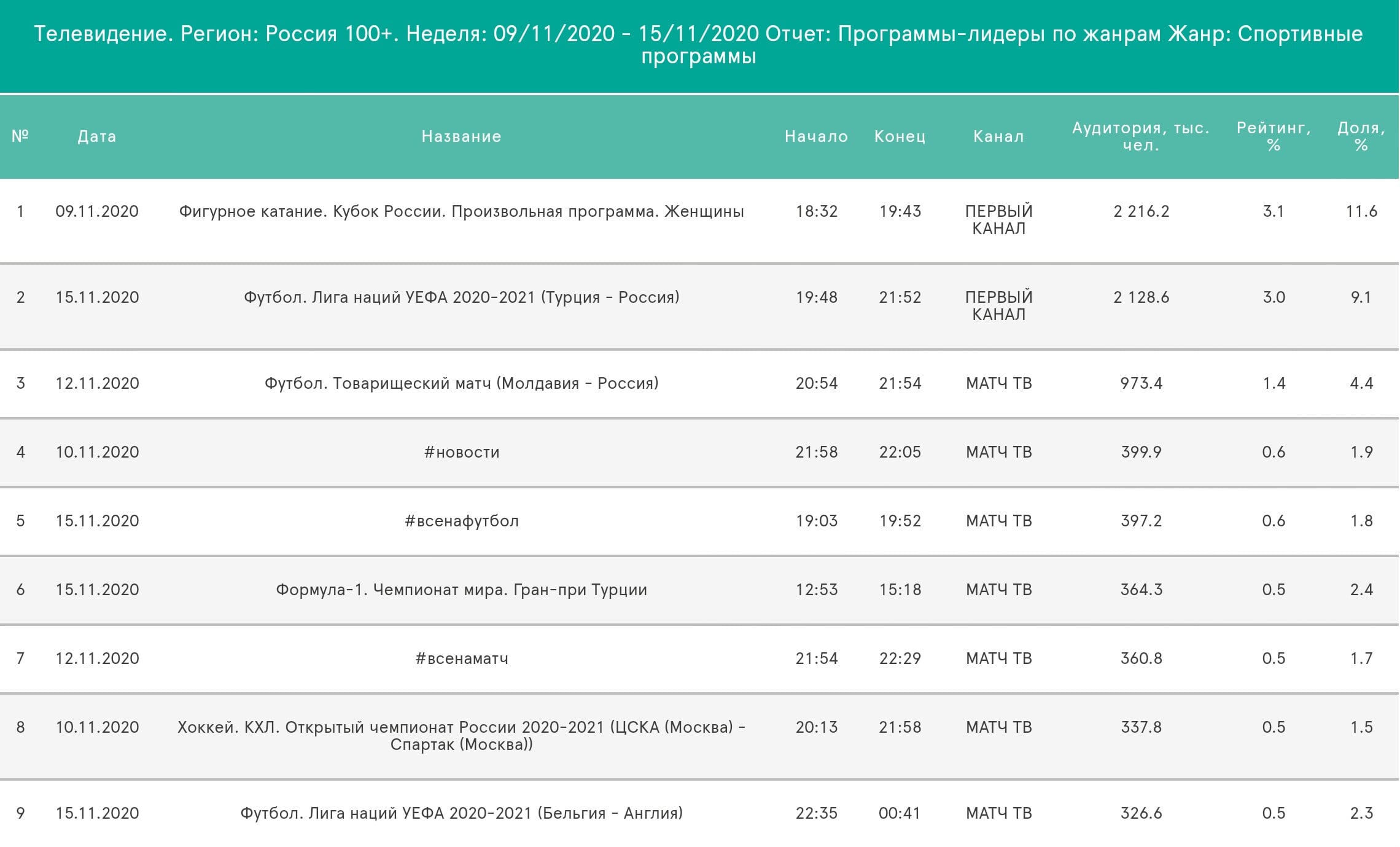
Task: Click the #всенаматч program name
Action: pos(462,658)
